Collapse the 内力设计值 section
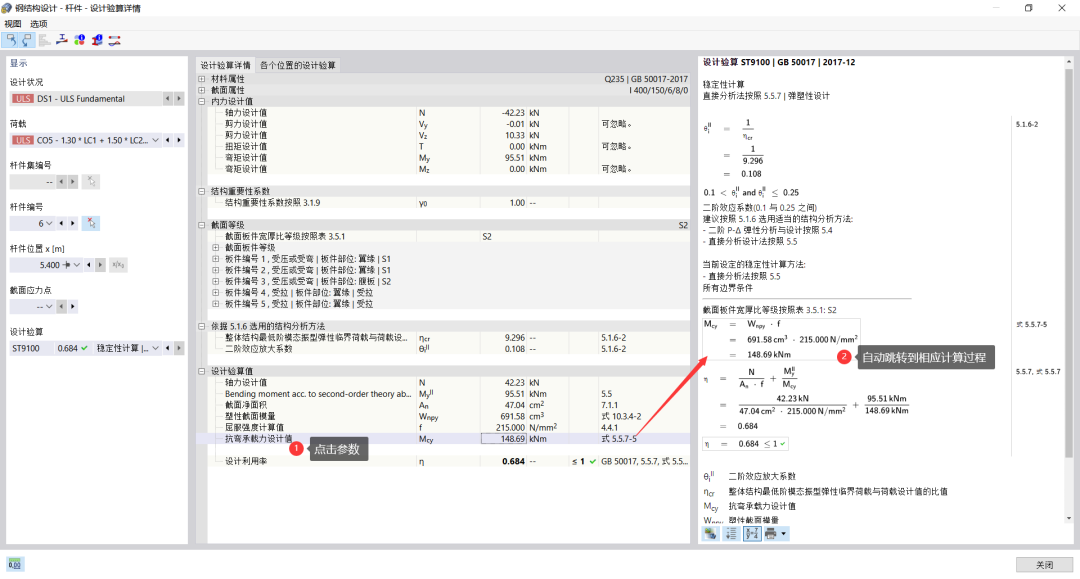This screenshot has width=1080, height=579. 202,101
